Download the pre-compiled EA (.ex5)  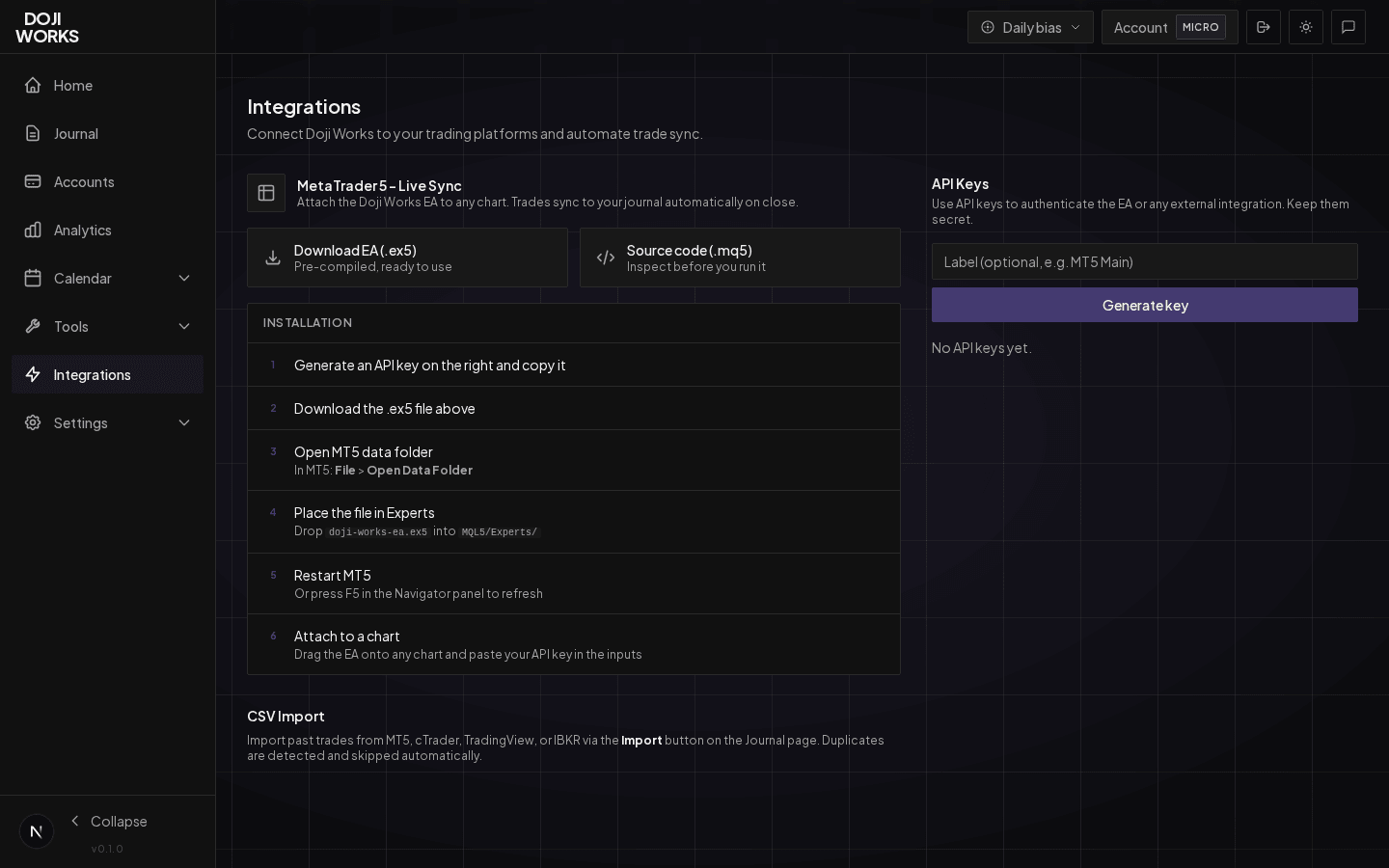tap(407, 258)
